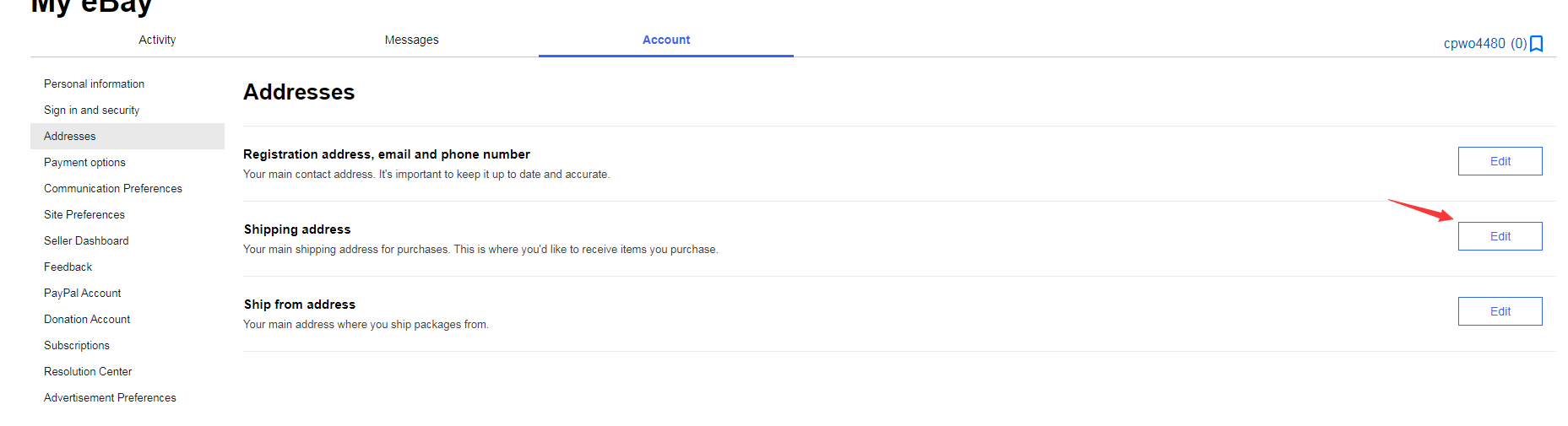
Task: Edit the registration address and phone number
Action: (1500, 161)
